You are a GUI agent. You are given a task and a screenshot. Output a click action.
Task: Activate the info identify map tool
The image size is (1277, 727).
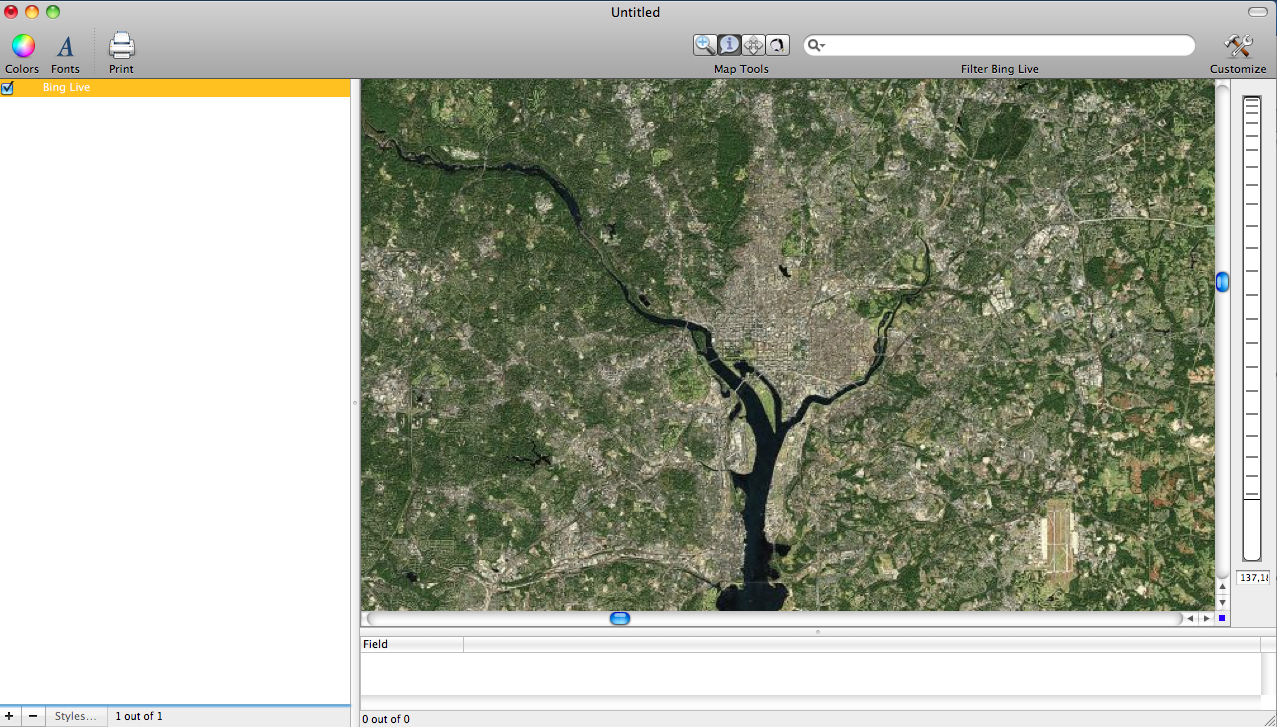[x=729, y=45]
